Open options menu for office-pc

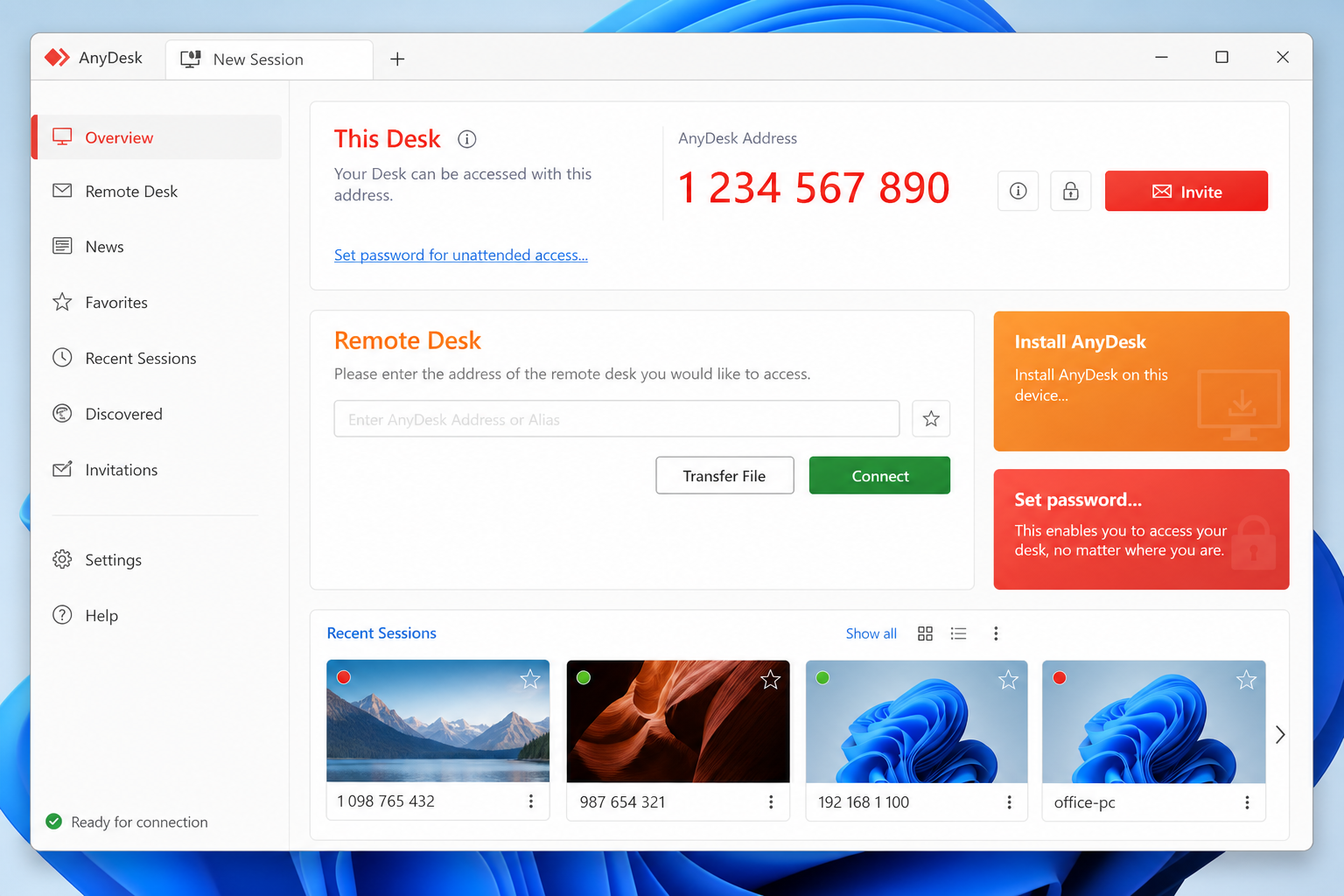point(1247,802)
